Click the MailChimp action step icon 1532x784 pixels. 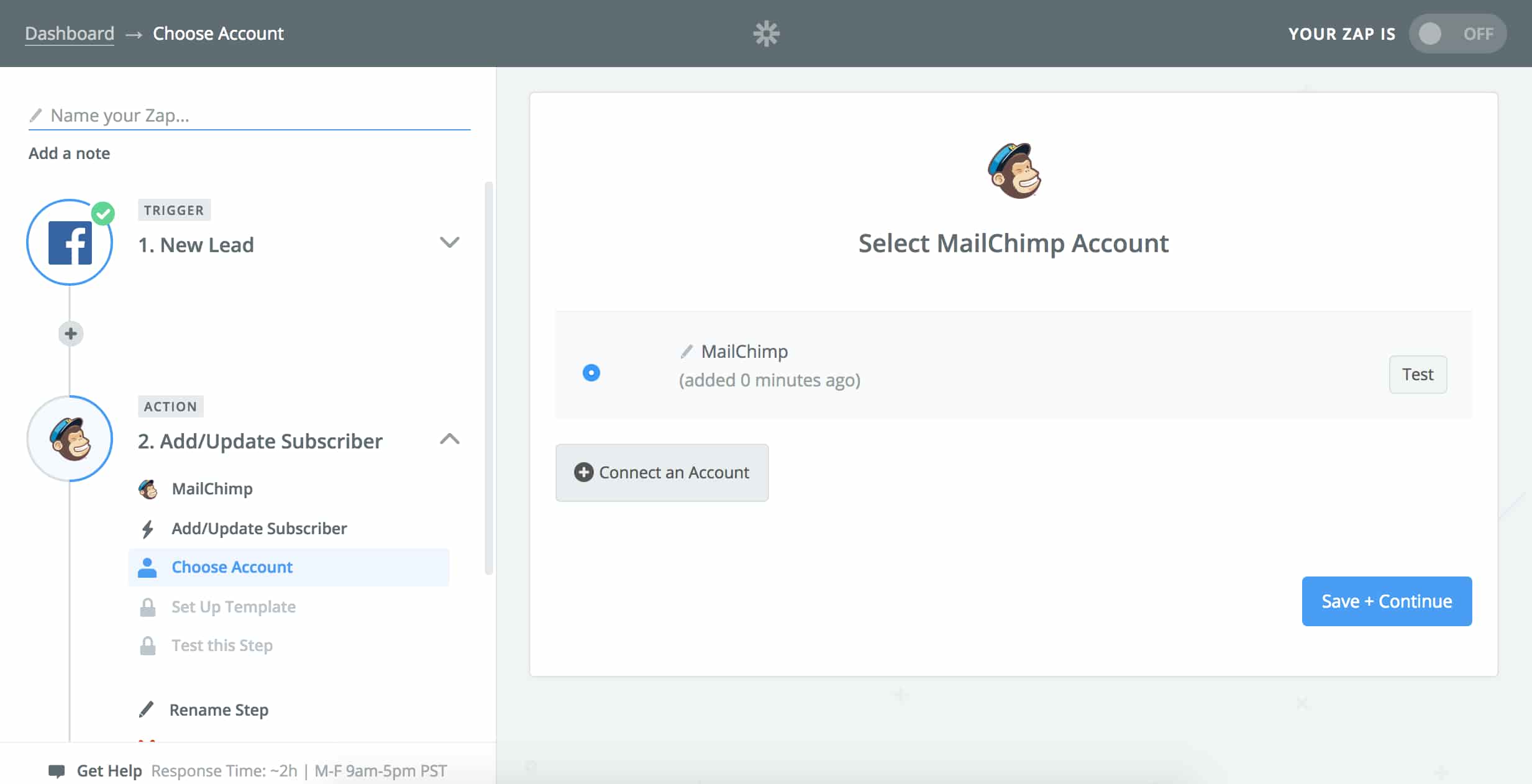click(x=70, y=439)
